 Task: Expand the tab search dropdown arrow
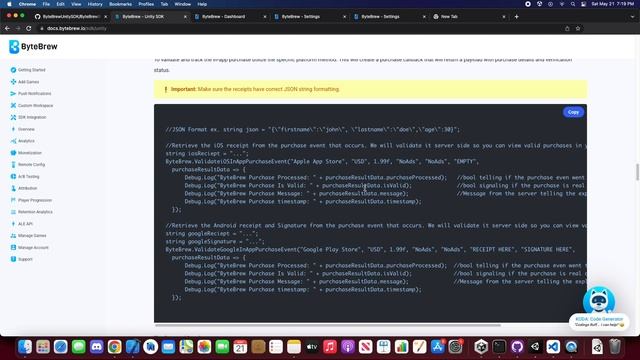pyautogui.click(x=632, y=17)
